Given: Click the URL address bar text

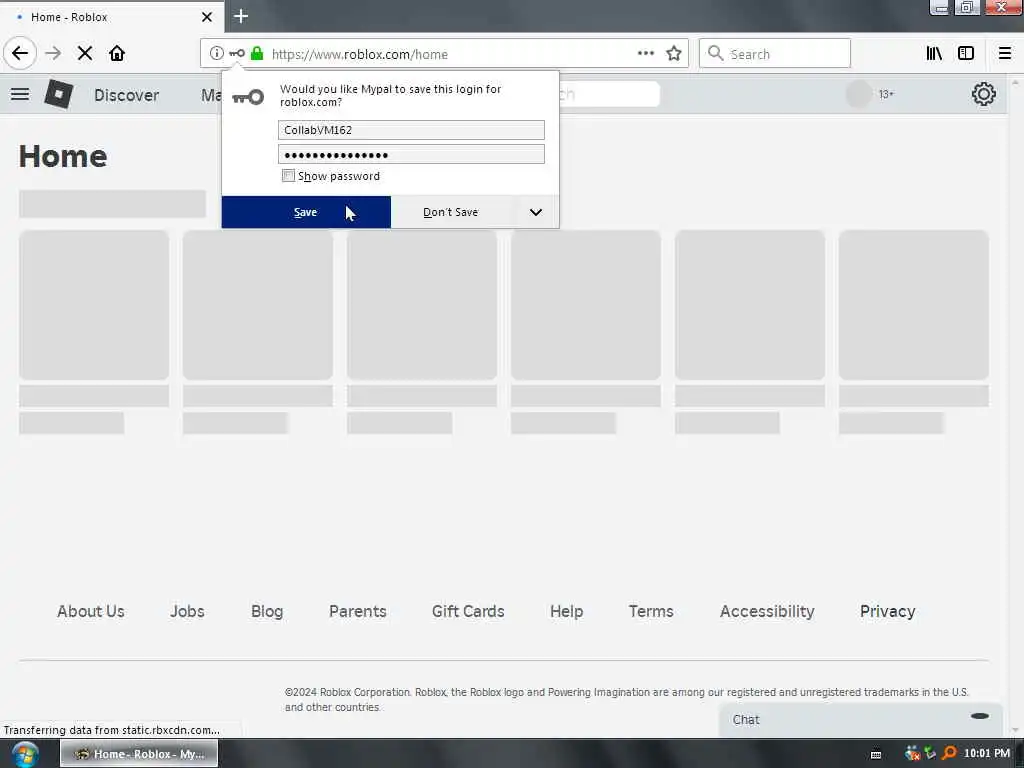Looking at the screenshot, I should tap(360, 54).
